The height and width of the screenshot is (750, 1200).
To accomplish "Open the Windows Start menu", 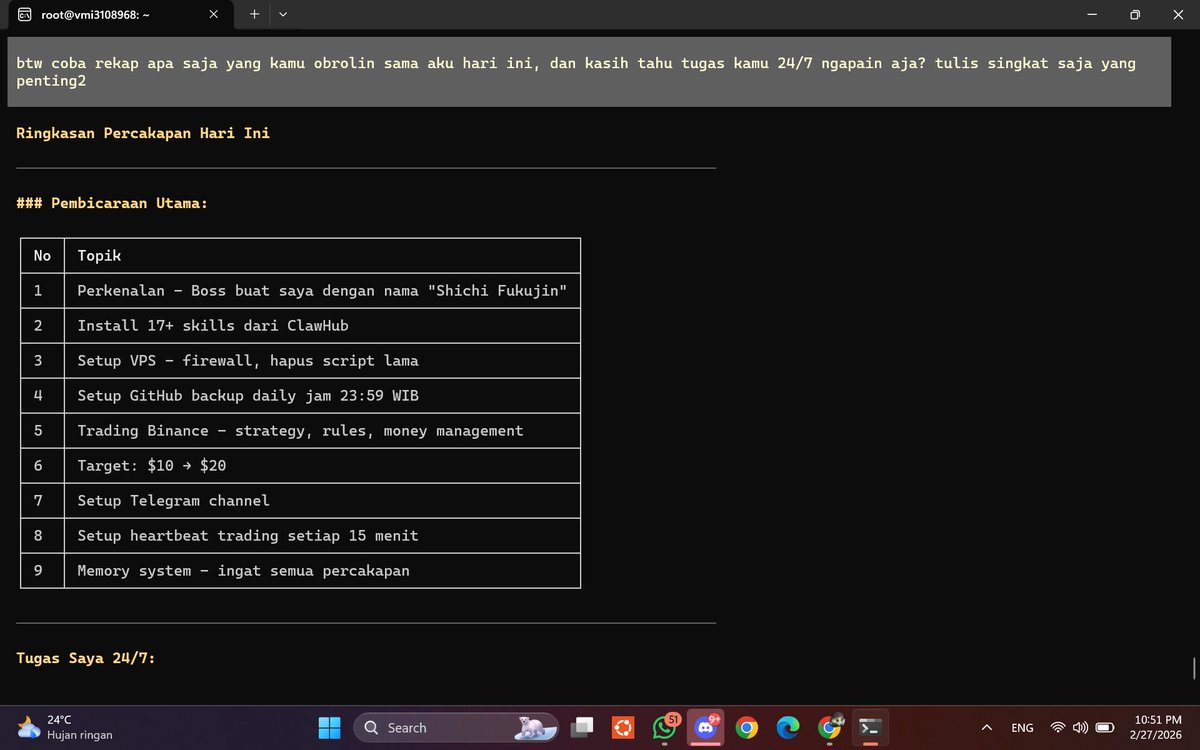I will click(330, 727).
